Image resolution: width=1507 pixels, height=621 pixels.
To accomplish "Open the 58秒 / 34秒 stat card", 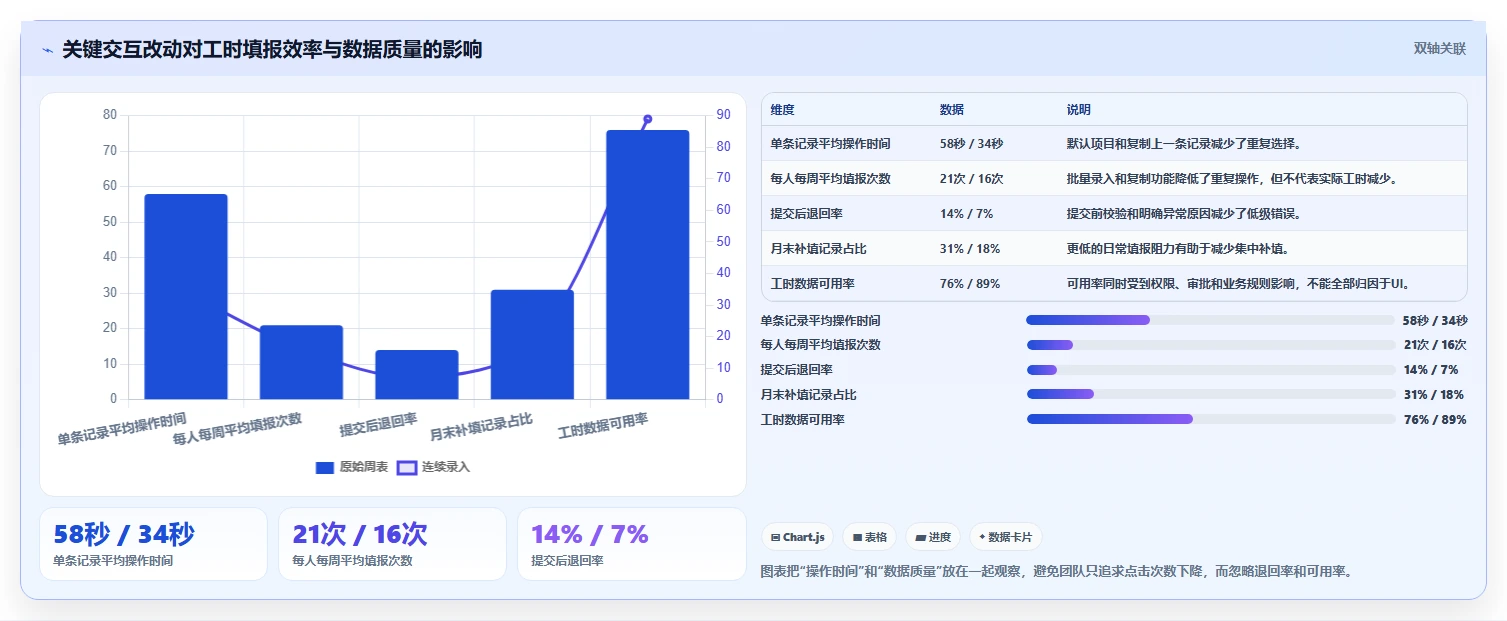I will click(153, 544).
